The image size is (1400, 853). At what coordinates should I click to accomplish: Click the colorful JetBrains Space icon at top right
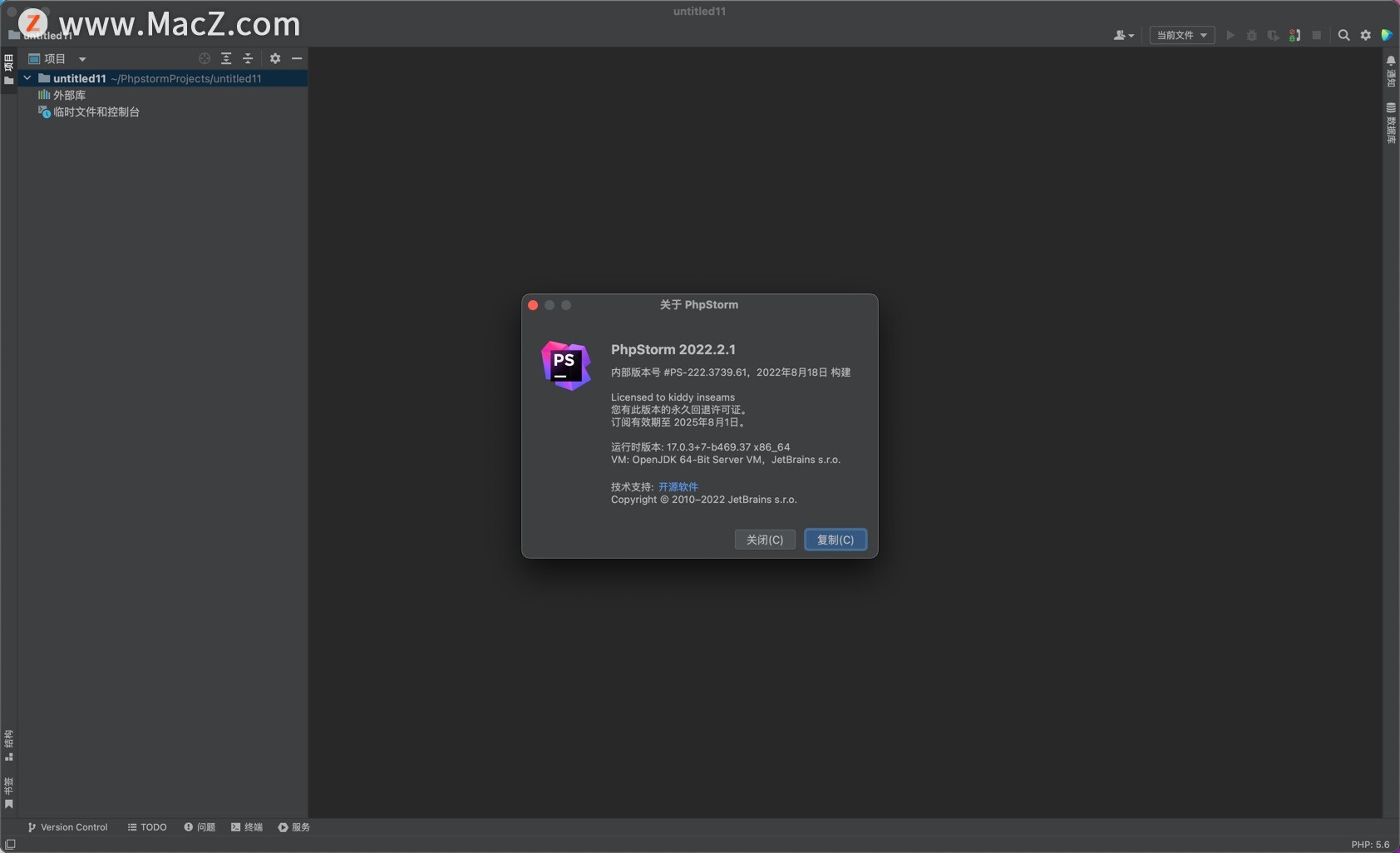click(x=1387, y=35)
